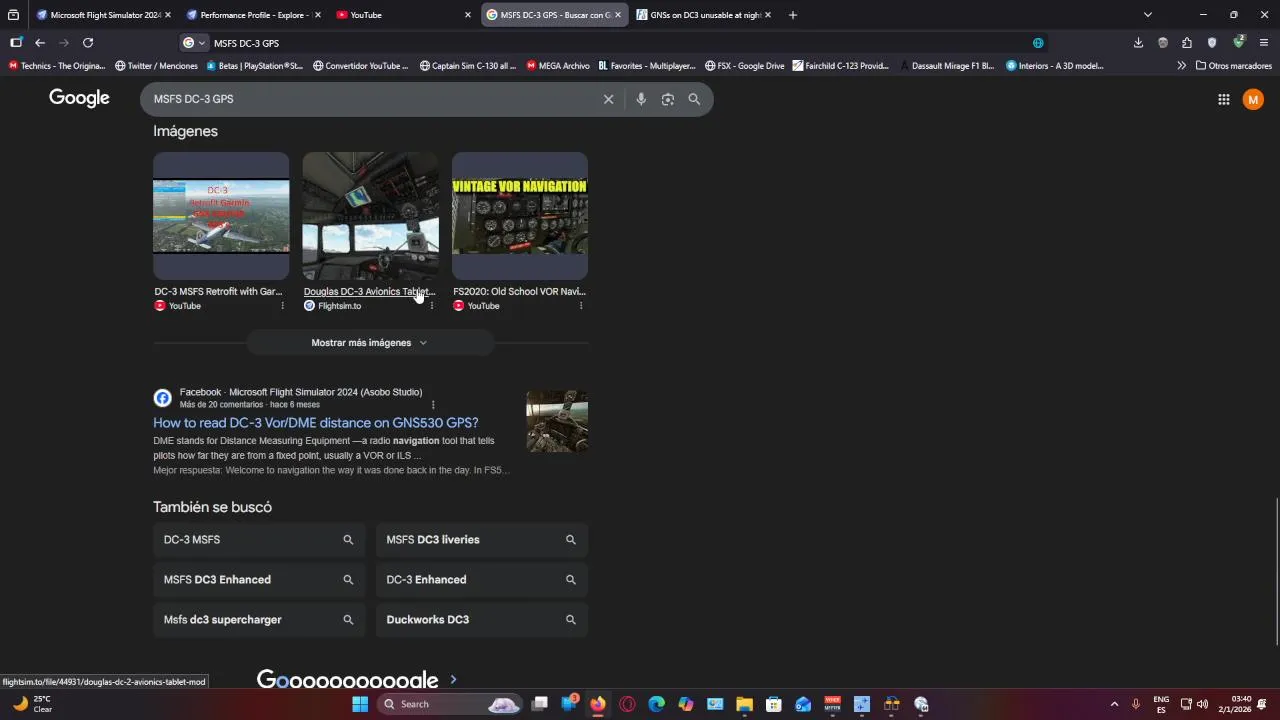Viewport: 1280px width, 720px height.
Task: Open the DC-3 Retrofit Garmin thumbnail
Action: pos(221,216)
